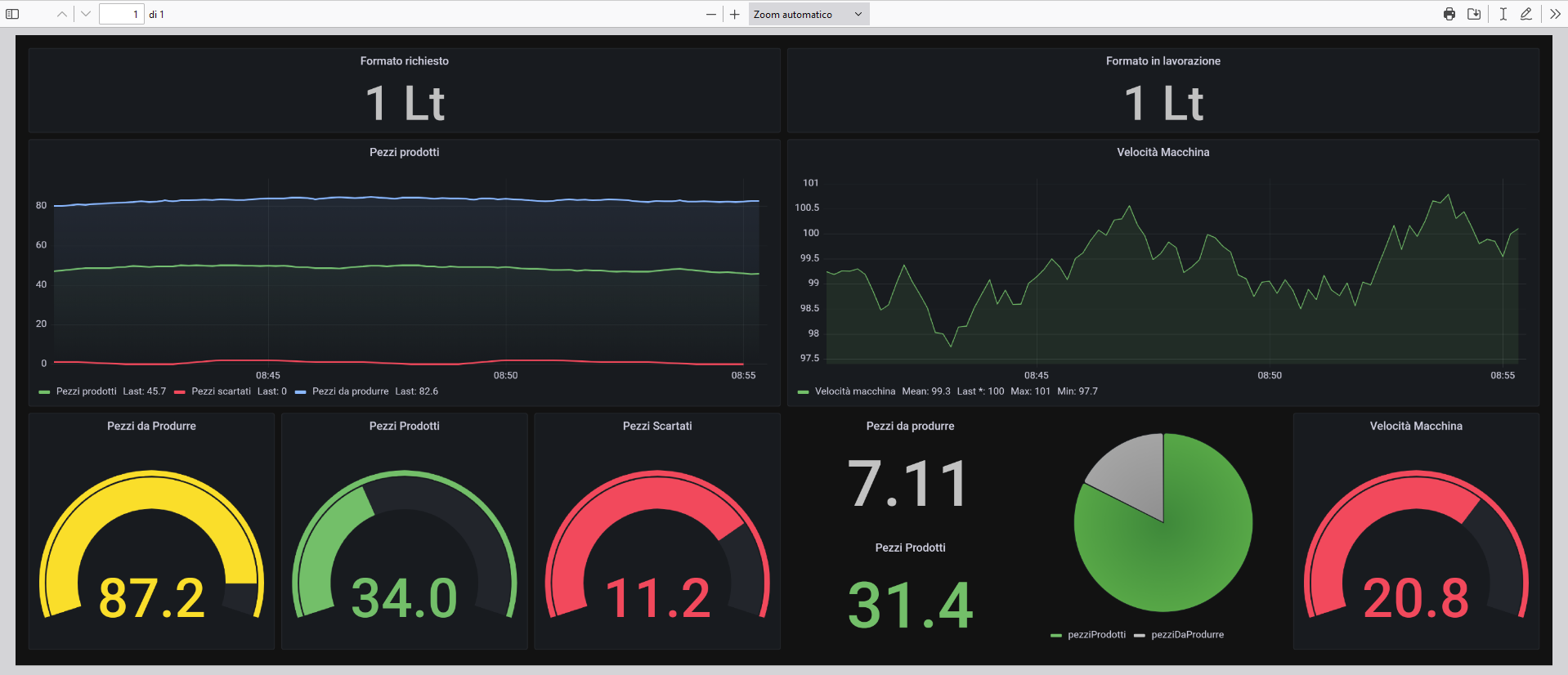Click the Pezzi da Produrre gauge title

tap(151, 426)
